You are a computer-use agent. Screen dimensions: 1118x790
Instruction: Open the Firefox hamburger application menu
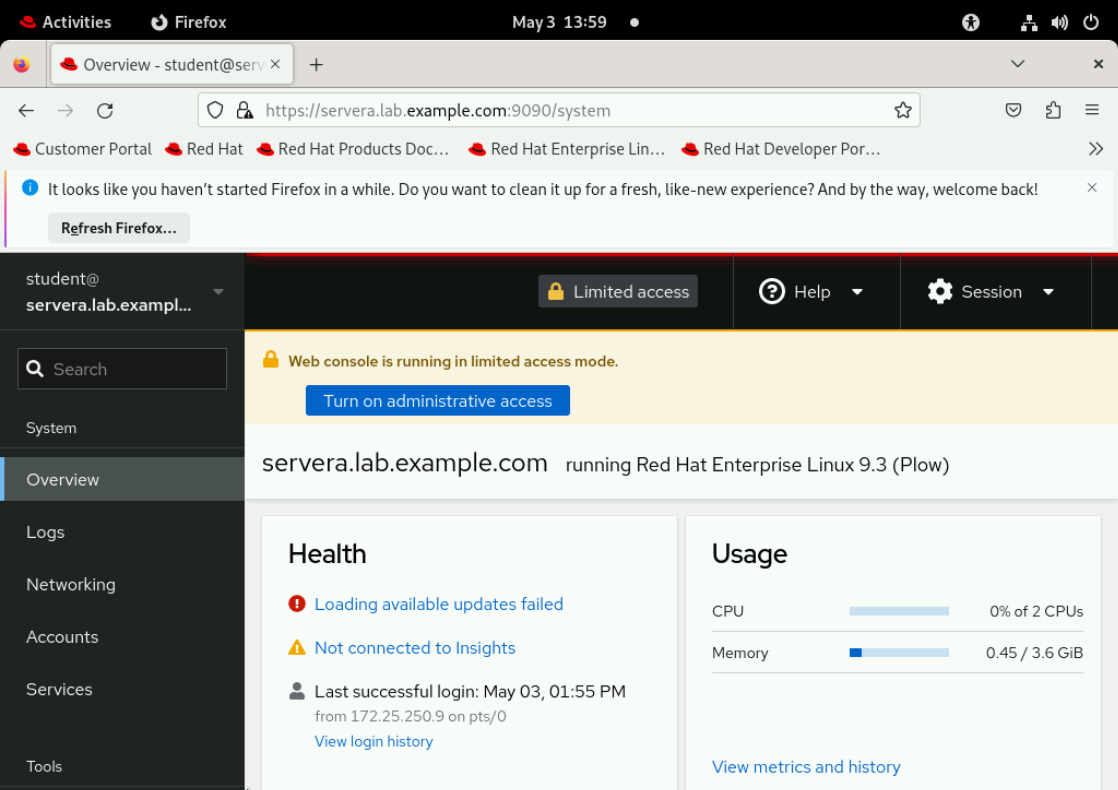coord(1092,111)
